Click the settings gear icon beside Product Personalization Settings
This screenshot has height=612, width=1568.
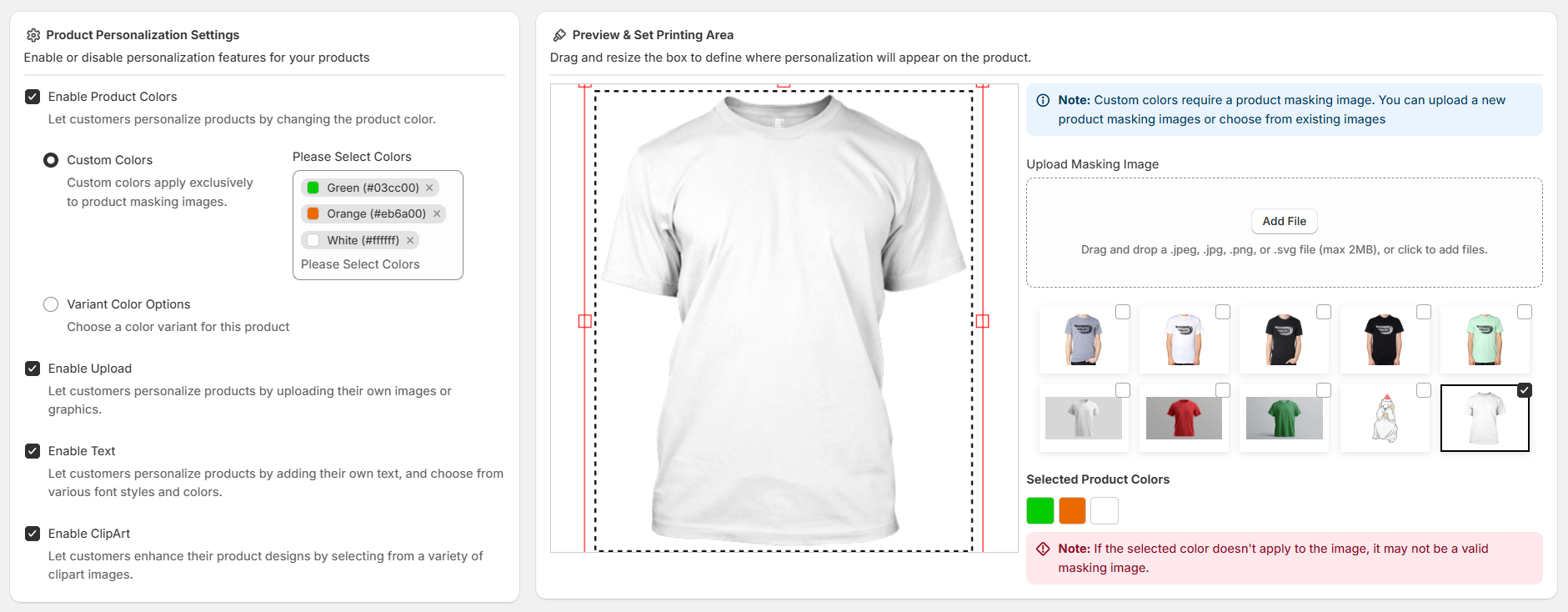(33, 35)
